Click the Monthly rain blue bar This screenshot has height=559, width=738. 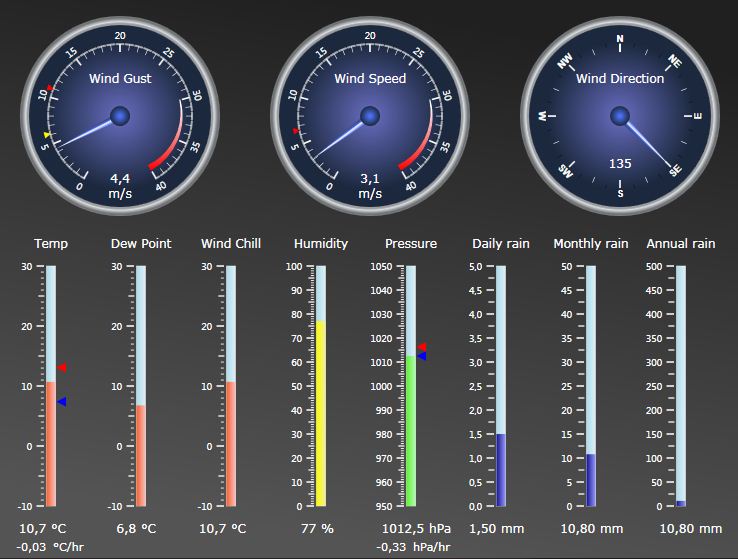click(x=591, y=480)
